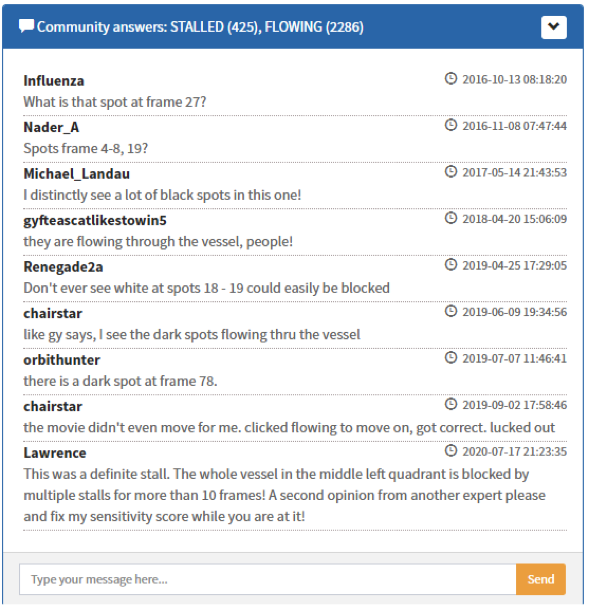
Task: Click the clock icon beside Influenza's timestamp
Action: click(450, 79)
